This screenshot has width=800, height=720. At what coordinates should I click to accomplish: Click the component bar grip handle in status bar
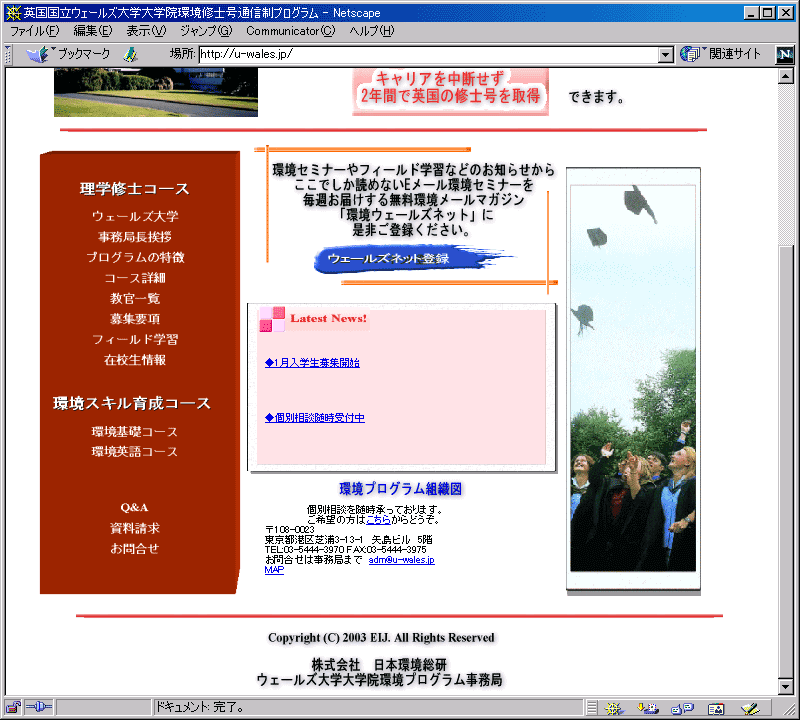click(591, 708)
